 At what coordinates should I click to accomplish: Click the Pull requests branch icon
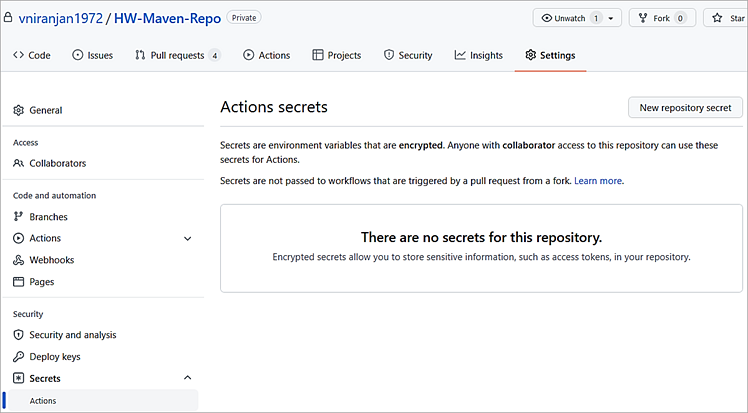pos(140,55)
